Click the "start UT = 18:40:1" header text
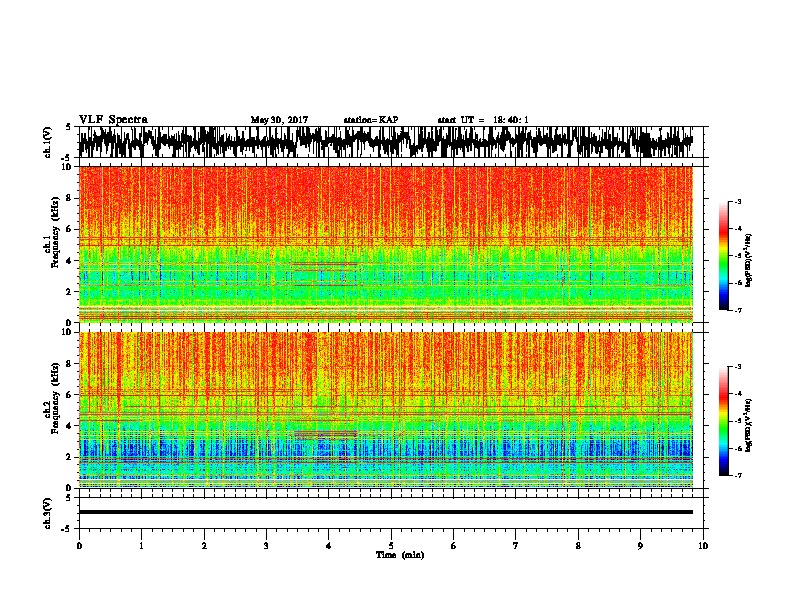Image resolution: width=792 pixels, height=612 pixels. click(x=483, y=120)
